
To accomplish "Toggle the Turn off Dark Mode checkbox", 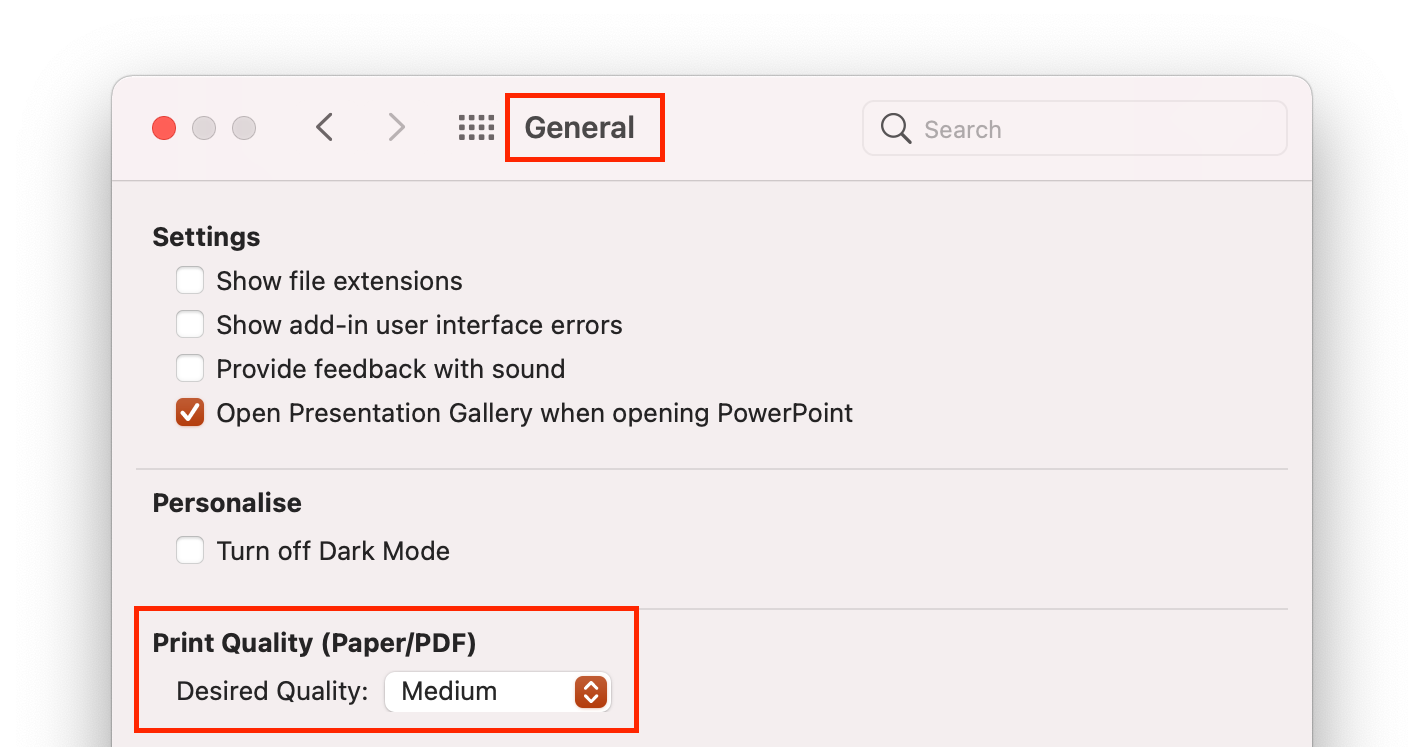I will [x=190, y=550].
